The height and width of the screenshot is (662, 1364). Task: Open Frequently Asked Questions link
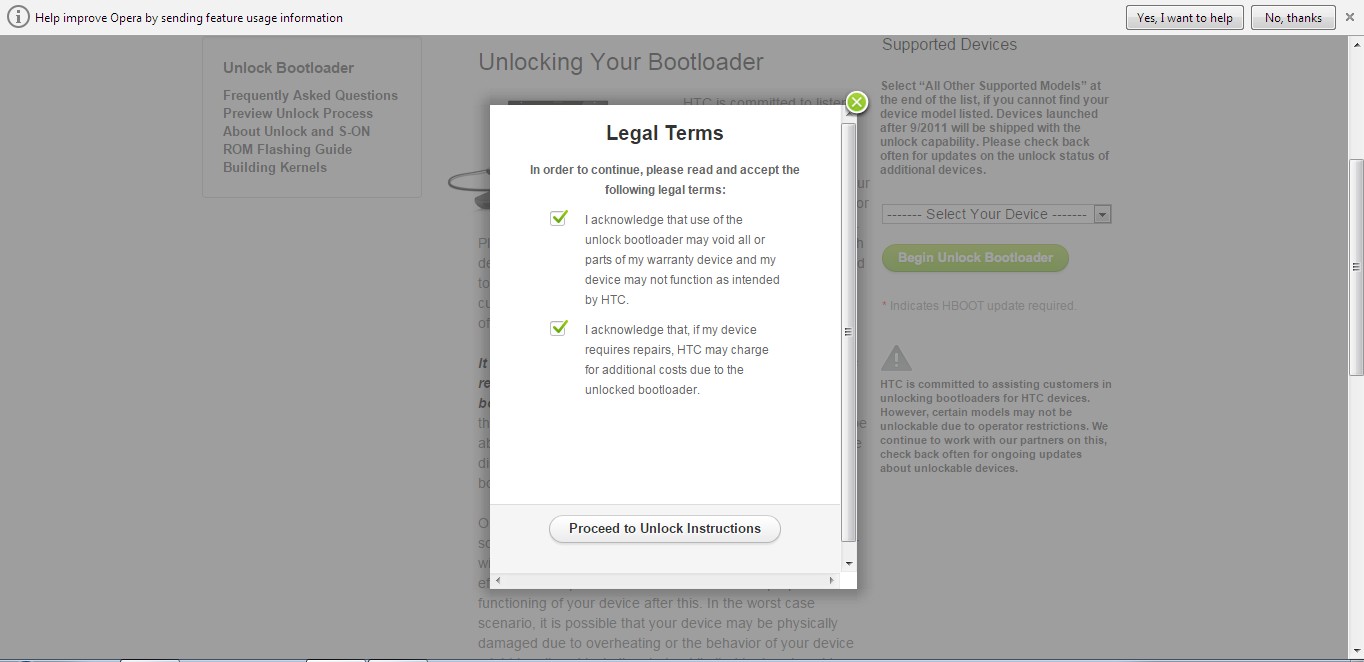click(x=310, y=96)
